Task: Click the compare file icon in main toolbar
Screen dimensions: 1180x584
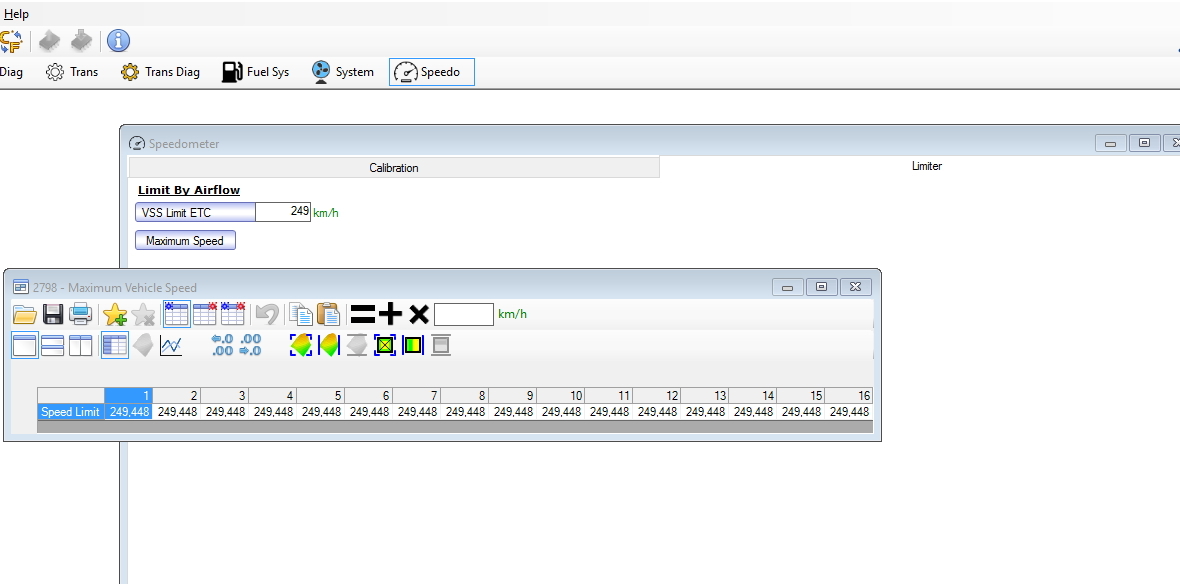Action: [x=11, y=41]
